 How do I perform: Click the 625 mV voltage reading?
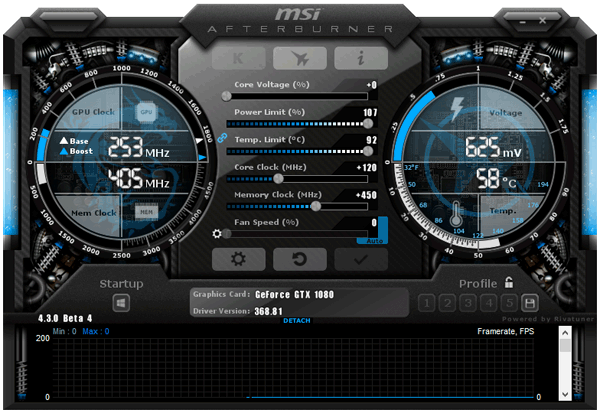point(494,148)
